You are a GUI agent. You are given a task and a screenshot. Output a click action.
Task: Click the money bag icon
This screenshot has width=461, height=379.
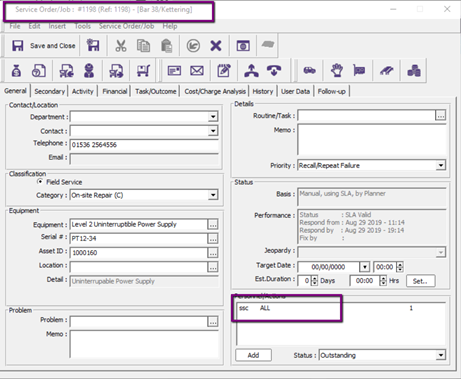pos(16,71)
